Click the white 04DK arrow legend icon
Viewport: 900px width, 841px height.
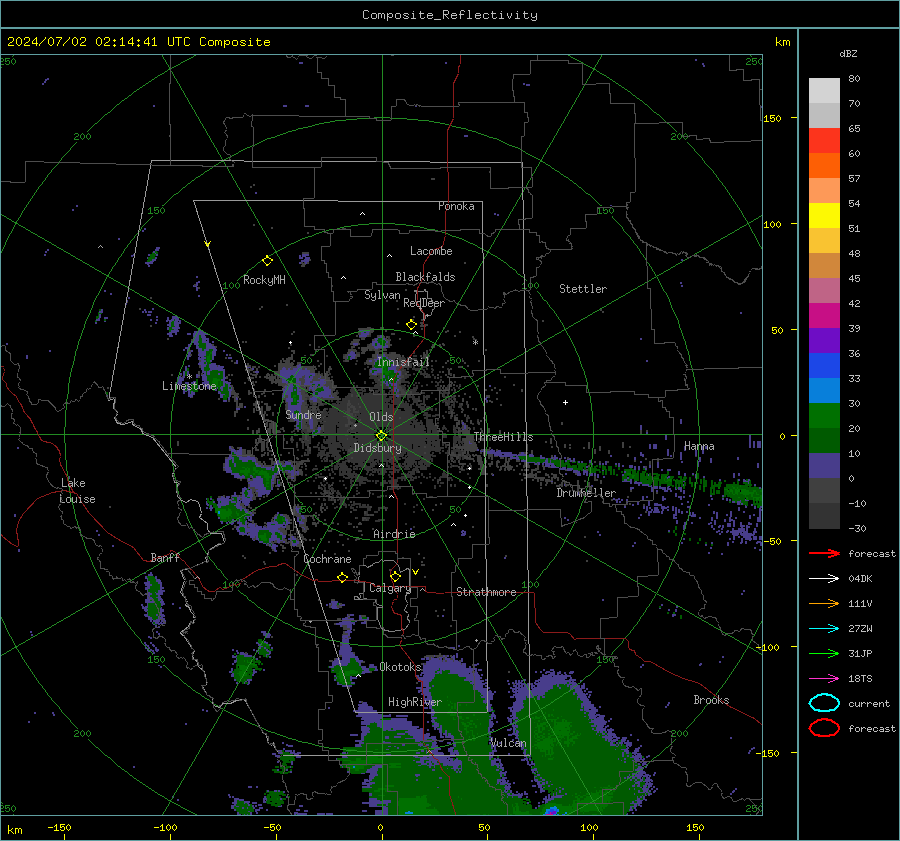pyautogui.click(x=824, y=578)
